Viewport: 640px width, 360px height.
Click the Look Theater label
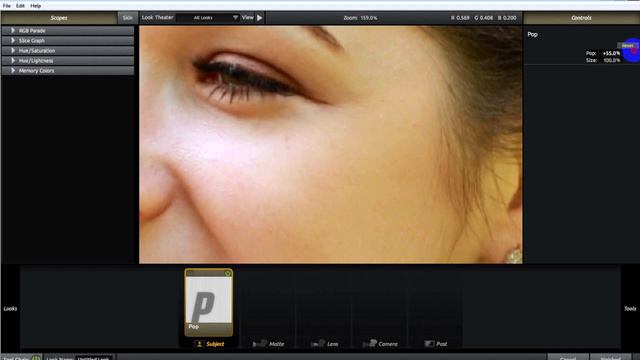[158, 18]
